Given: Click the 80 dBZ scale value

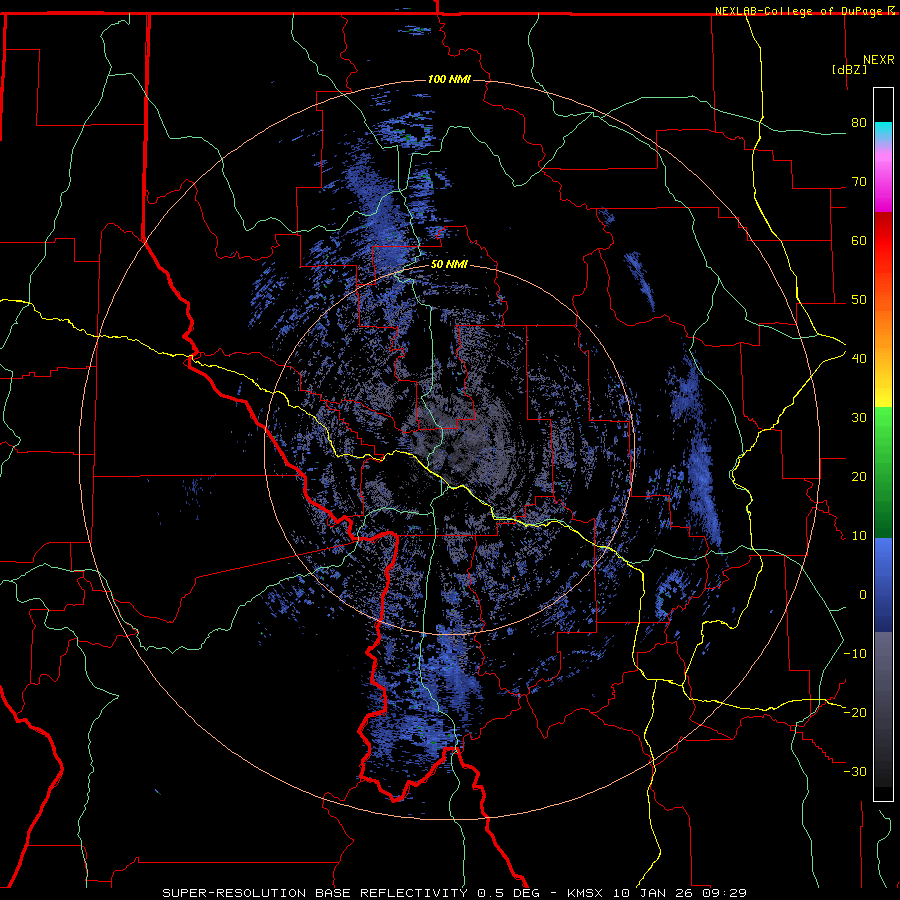Looking at the screenshot, I should point(859,123).
